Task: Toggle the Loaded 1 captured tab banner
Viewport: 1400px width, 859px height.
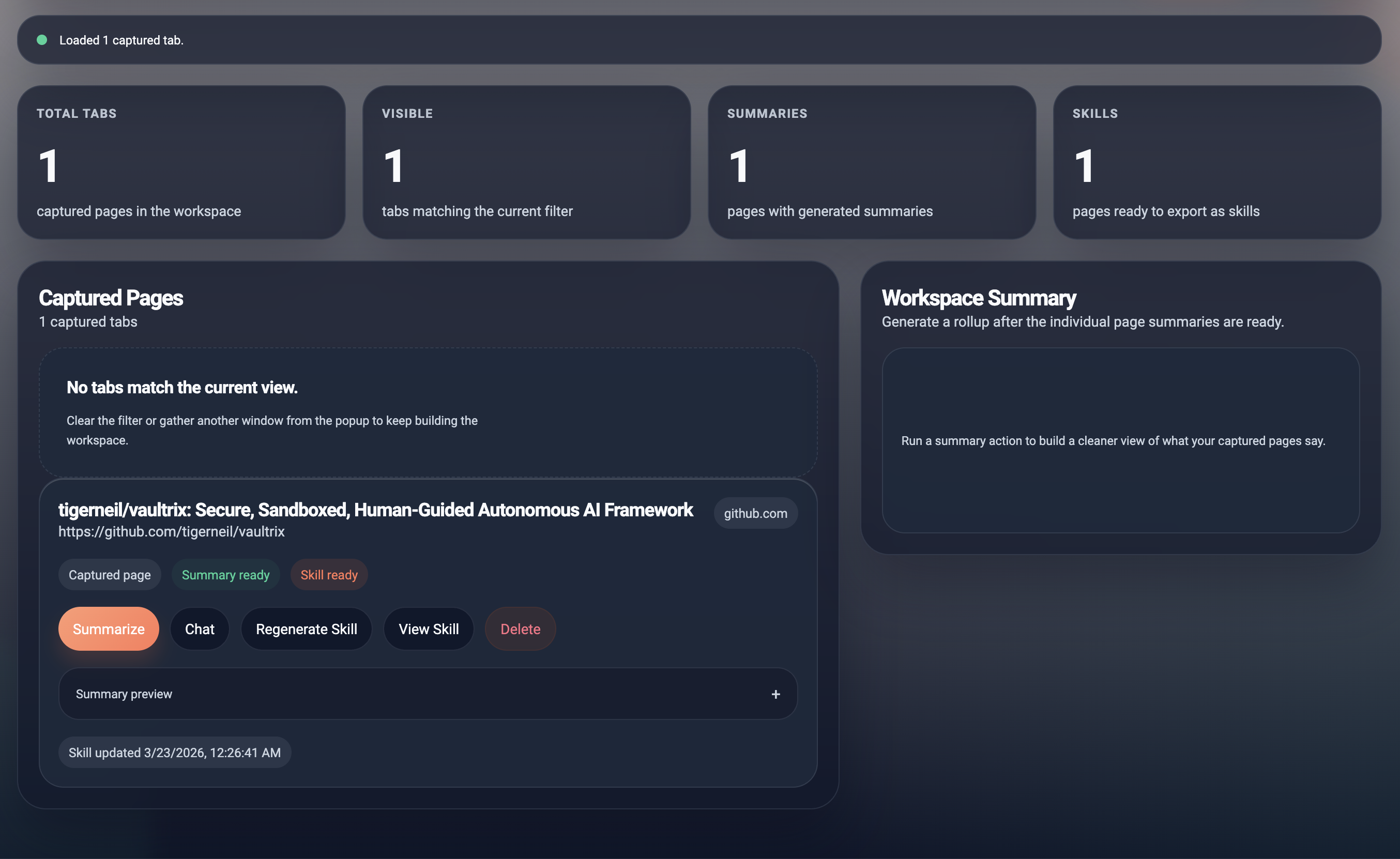Action: point(699,40)
